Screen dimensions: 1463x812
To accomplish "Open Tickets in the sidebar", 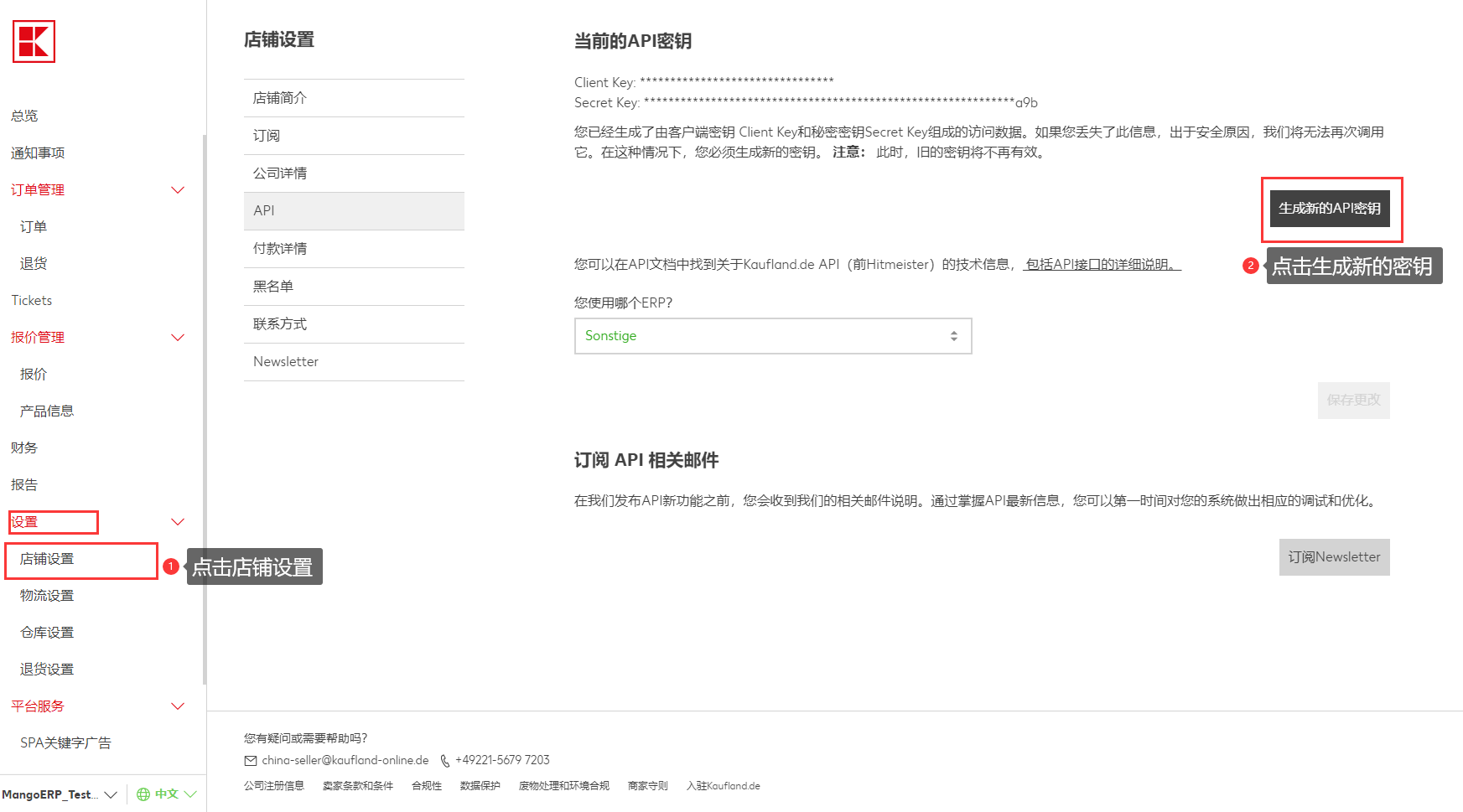I will (x=32, y=300).
